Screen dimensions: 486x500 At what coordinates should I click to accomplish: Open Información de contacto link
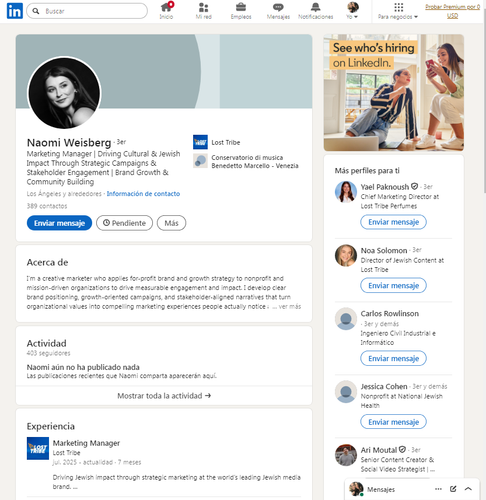tap(143, 194)
